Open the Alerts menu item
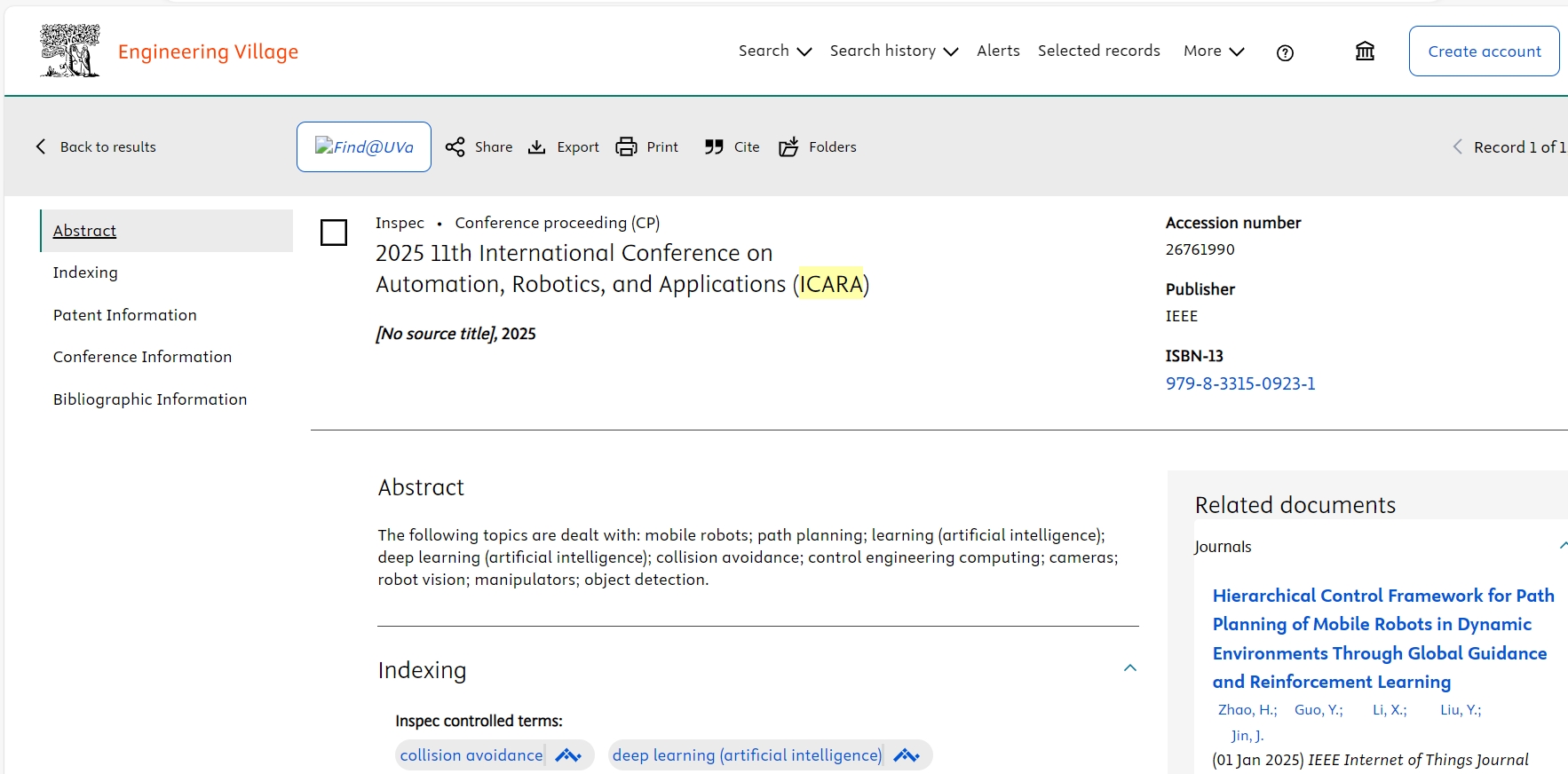 [998, 51]
